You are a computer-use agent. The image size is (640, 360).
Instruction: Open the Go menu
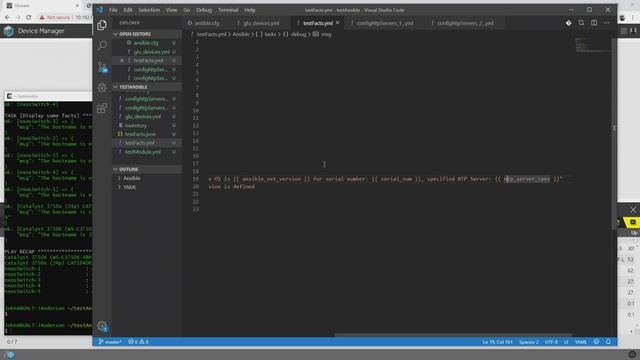[x=187, y=10]
